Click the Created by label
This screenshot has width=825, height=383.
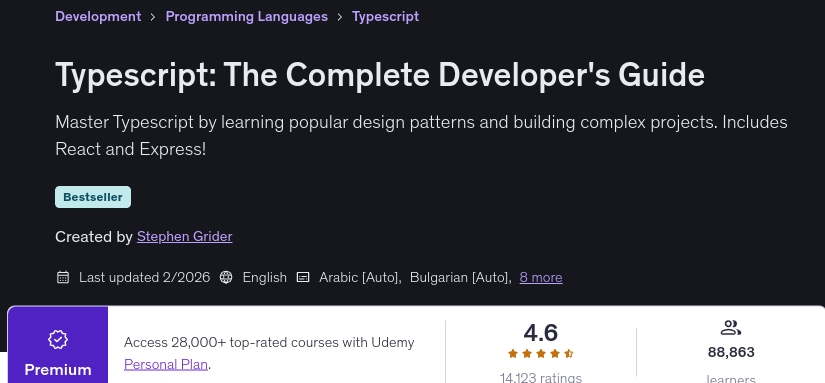coord(94,237)
